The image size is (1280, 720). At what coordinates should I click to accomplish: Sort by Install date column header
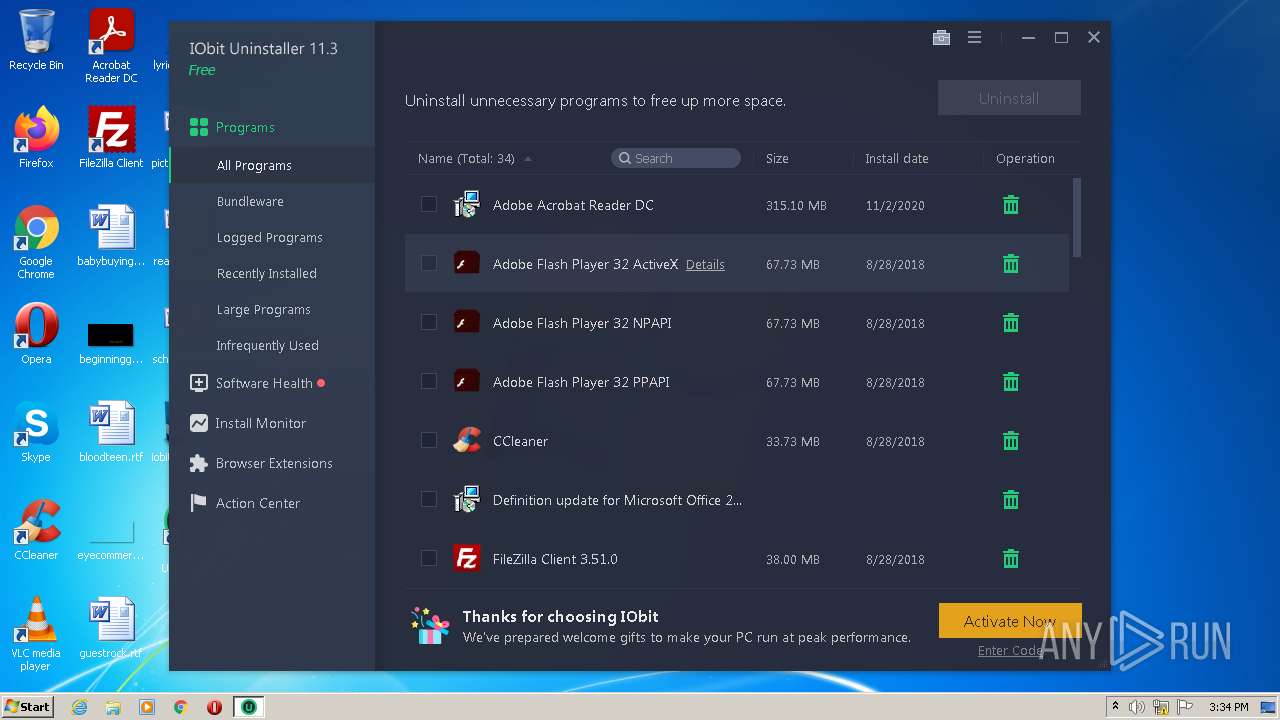point(897,159)
